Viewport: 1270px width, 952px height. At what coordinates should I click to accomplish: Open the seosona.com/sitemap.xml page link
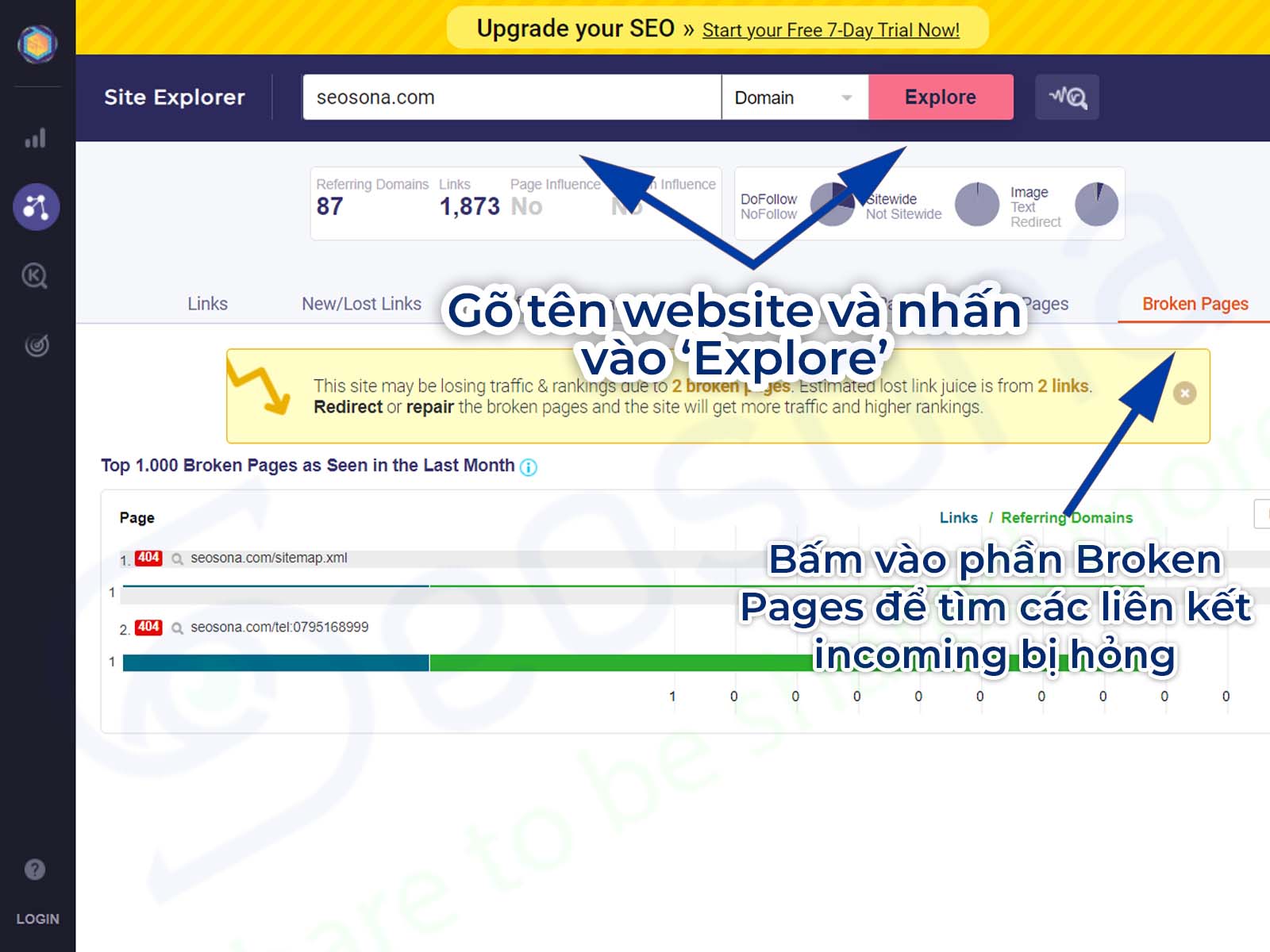tap(268, 558)
